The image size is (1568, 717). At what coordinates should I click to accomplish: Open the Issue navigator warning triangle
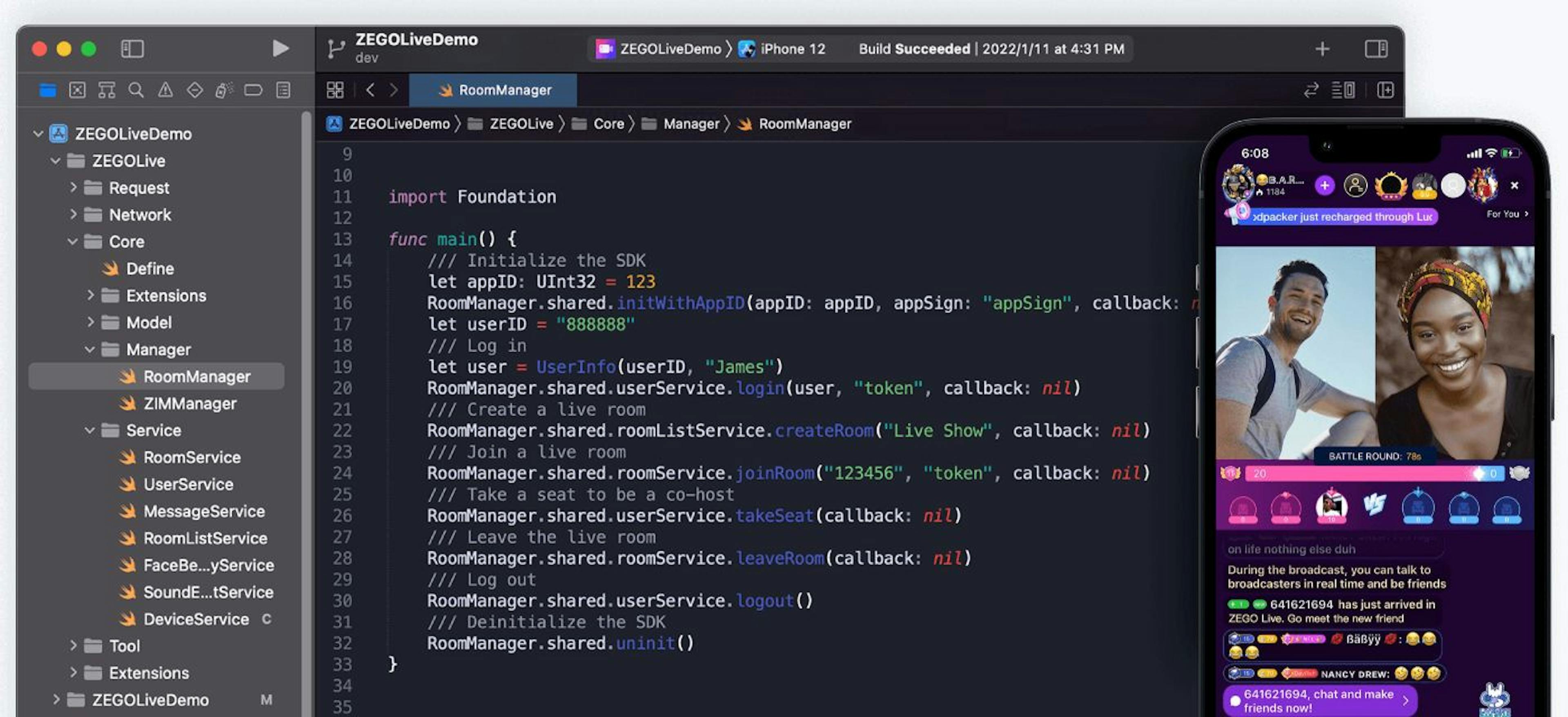(x=166, y=90)
